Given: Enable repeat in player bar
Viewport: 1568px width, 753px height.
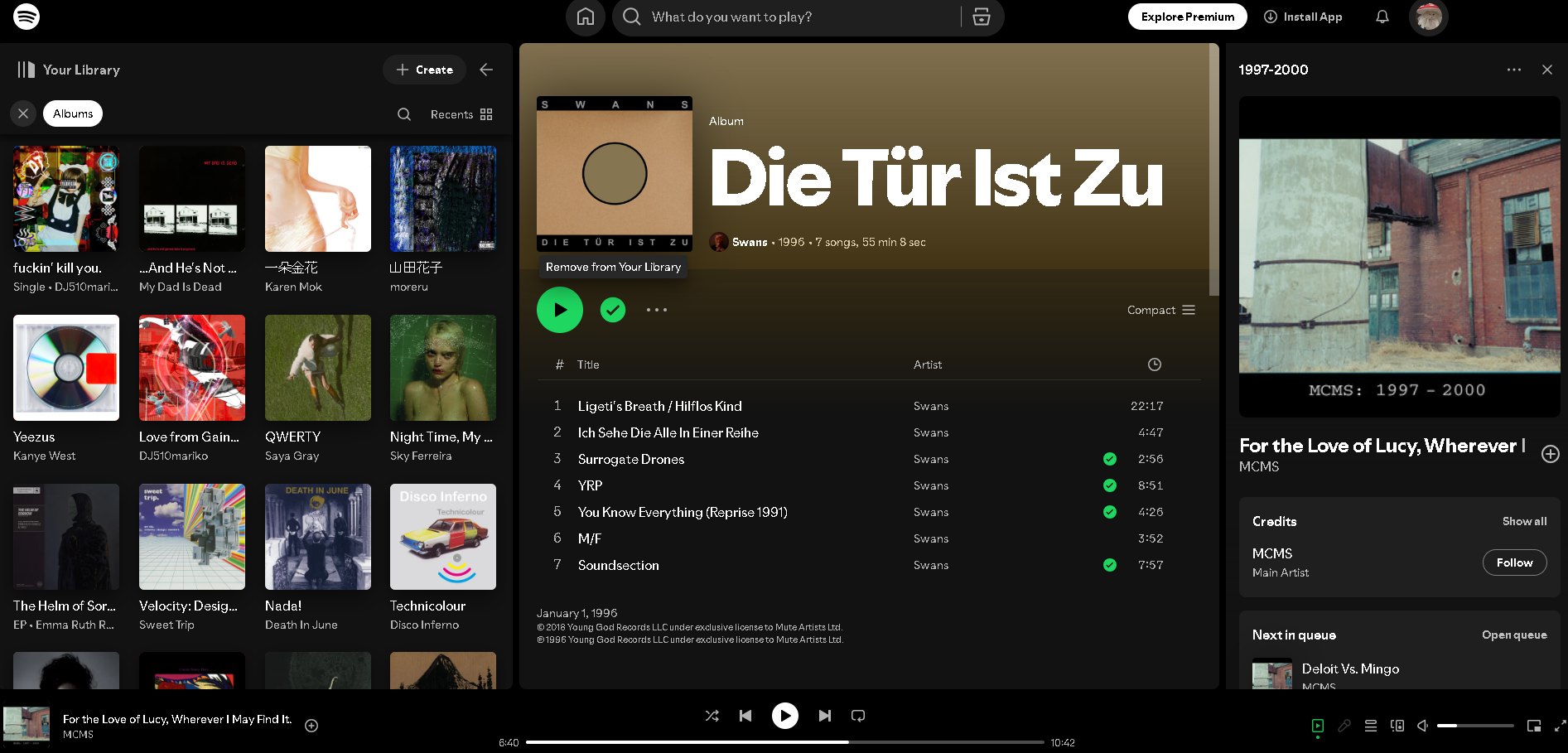Looking at the screenshot, I should 858,716.
